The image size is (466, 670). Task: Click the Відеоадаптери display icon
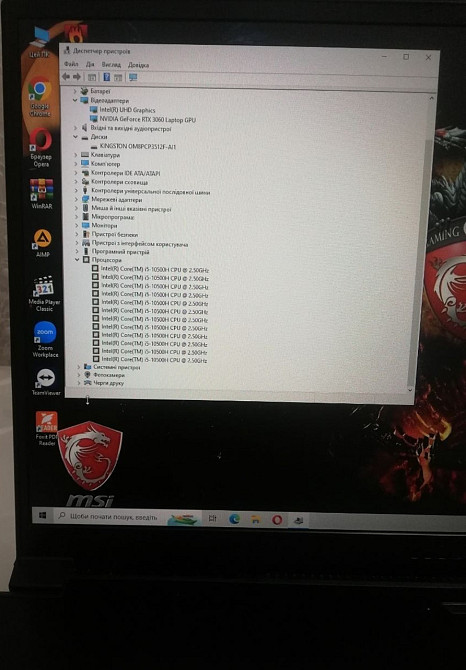[84, 100]
